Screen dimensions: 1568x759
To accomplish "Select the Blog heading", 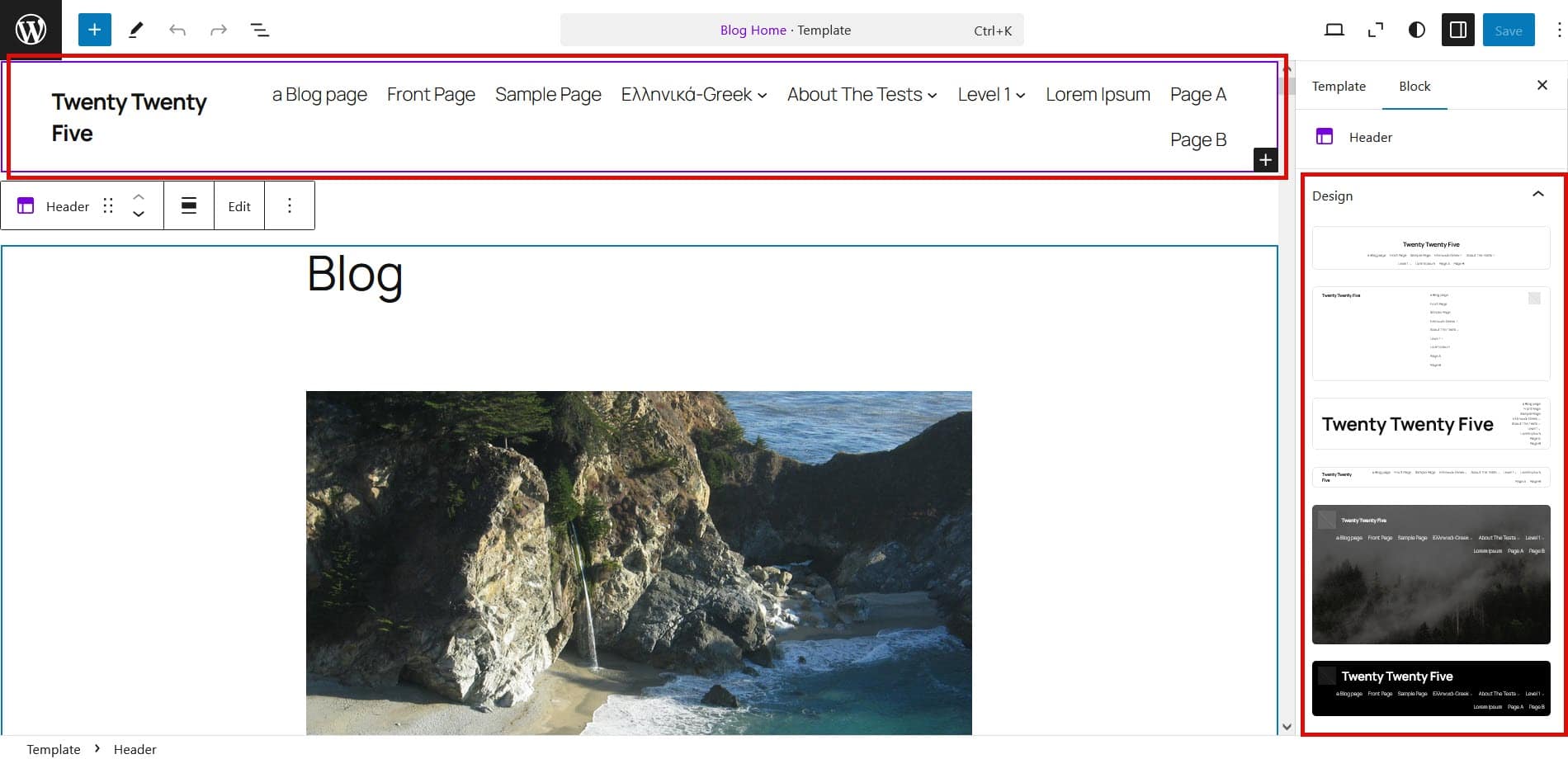I will pyautogui.click(x=355, y=274).
